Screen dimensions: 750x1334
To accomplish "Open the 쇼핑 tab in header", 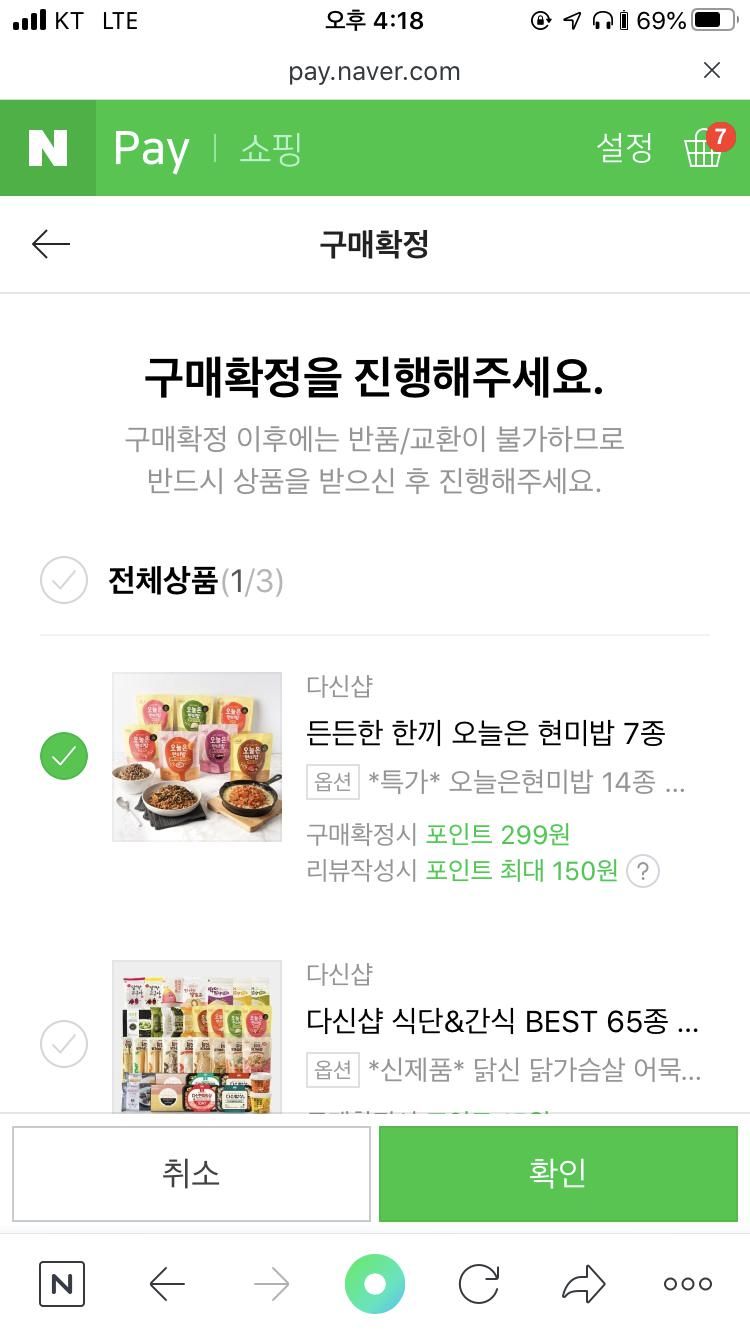I will pyautogui.click(x=270, y=149).
